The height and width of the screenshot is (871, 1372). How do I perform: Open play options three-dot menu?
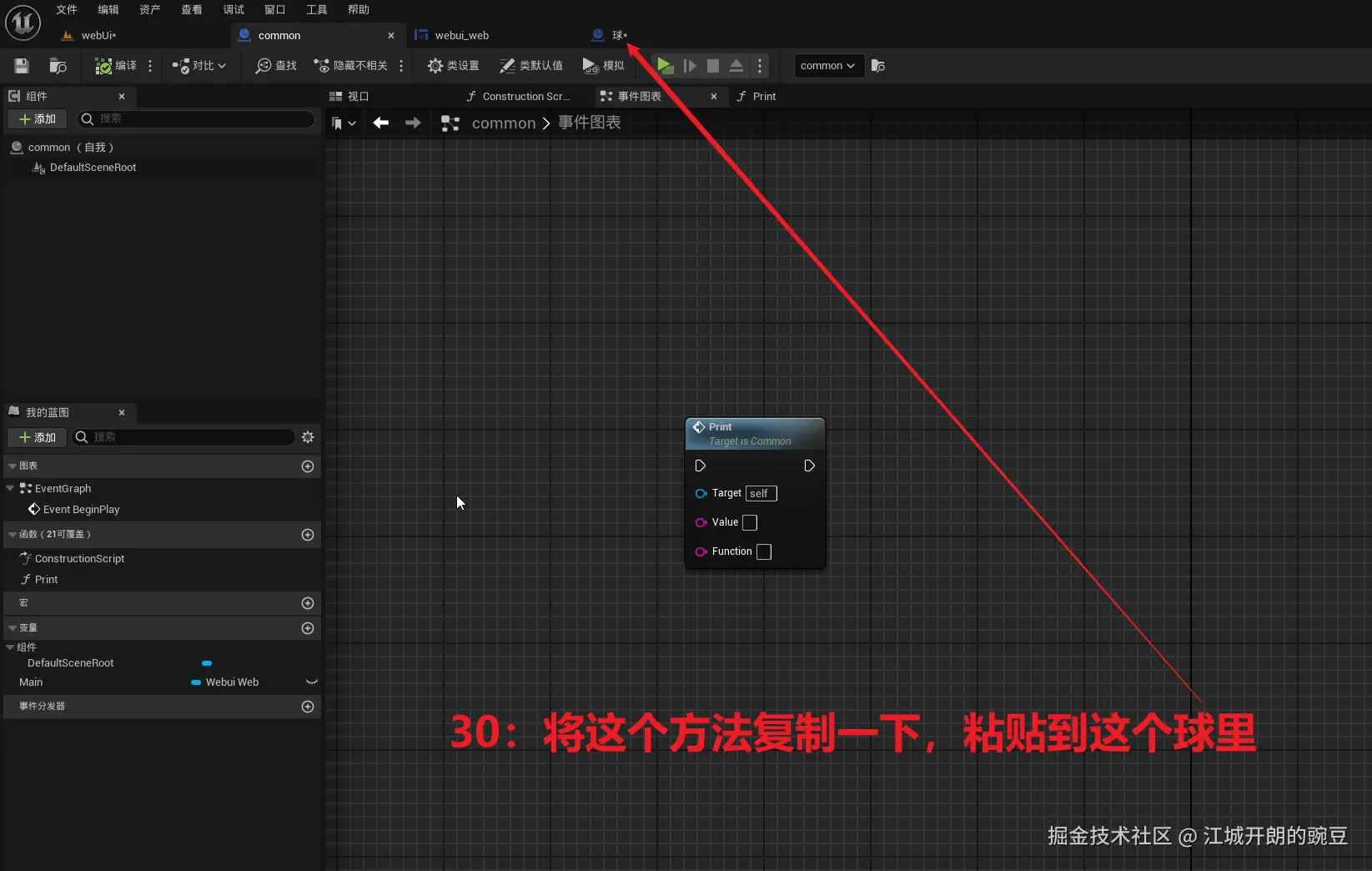coord(759,66)
